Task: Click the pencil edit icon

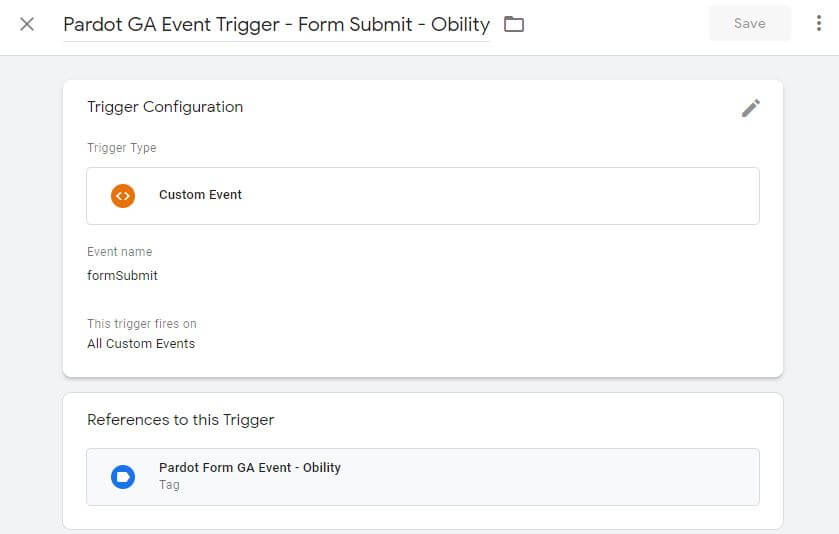Action: tap(751, 108)
